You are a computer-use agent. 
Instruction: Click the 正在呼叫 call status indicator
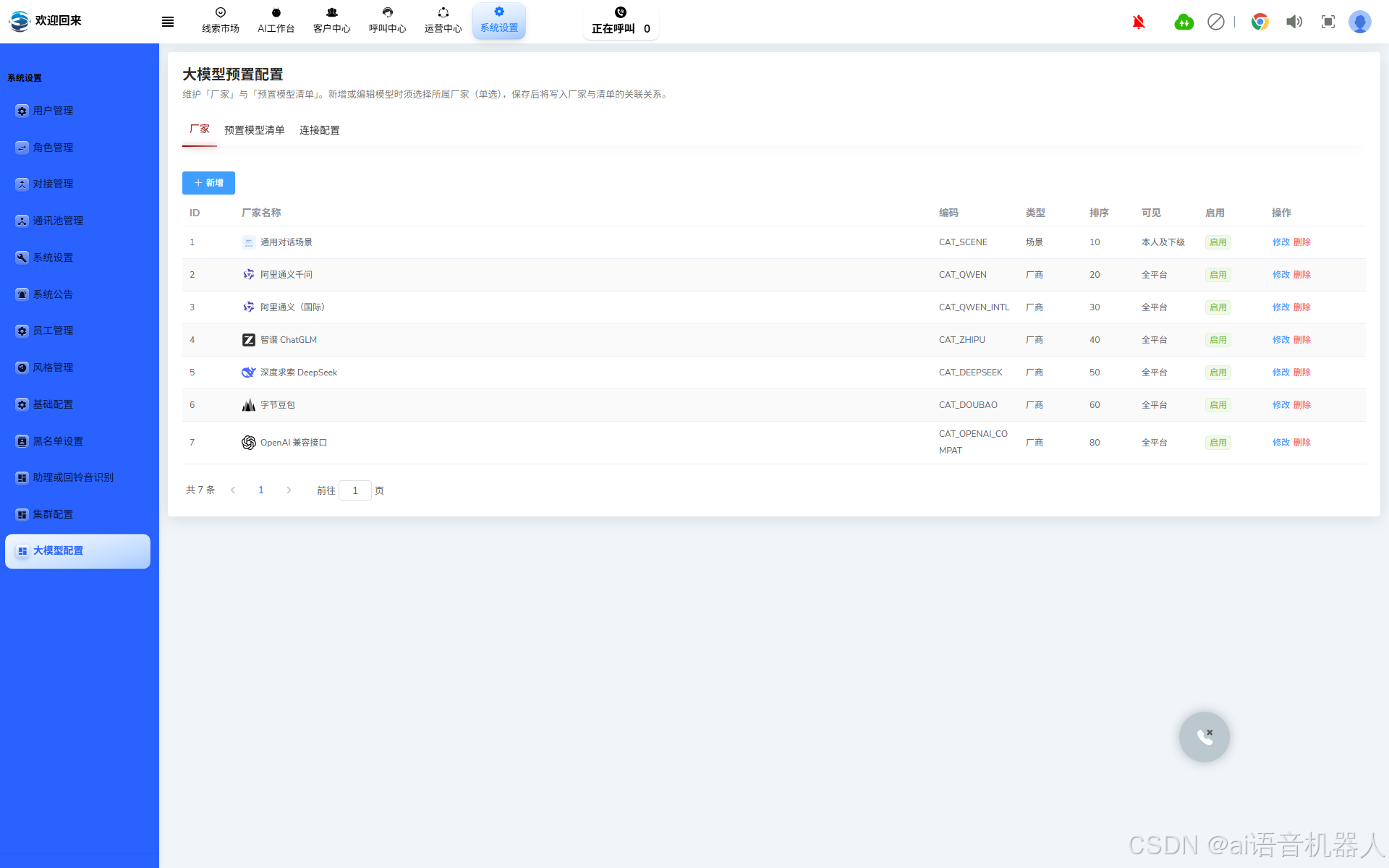click(x=621, y=21)
